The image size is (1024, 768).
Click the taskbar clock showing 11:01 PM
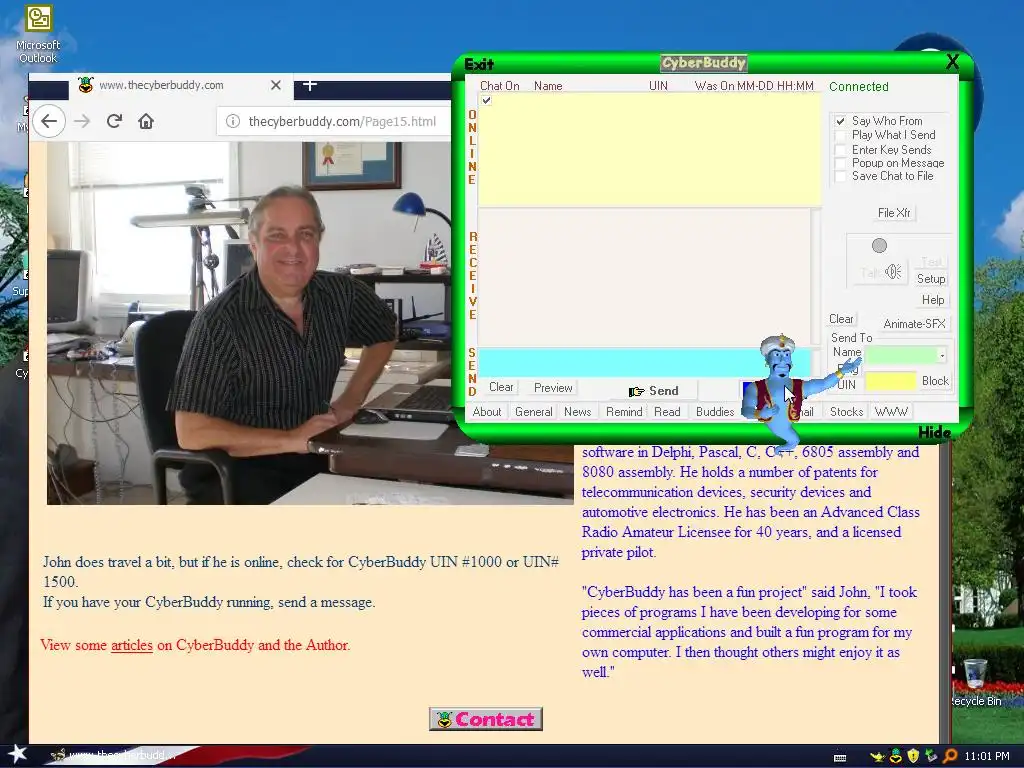coord(987,756)
